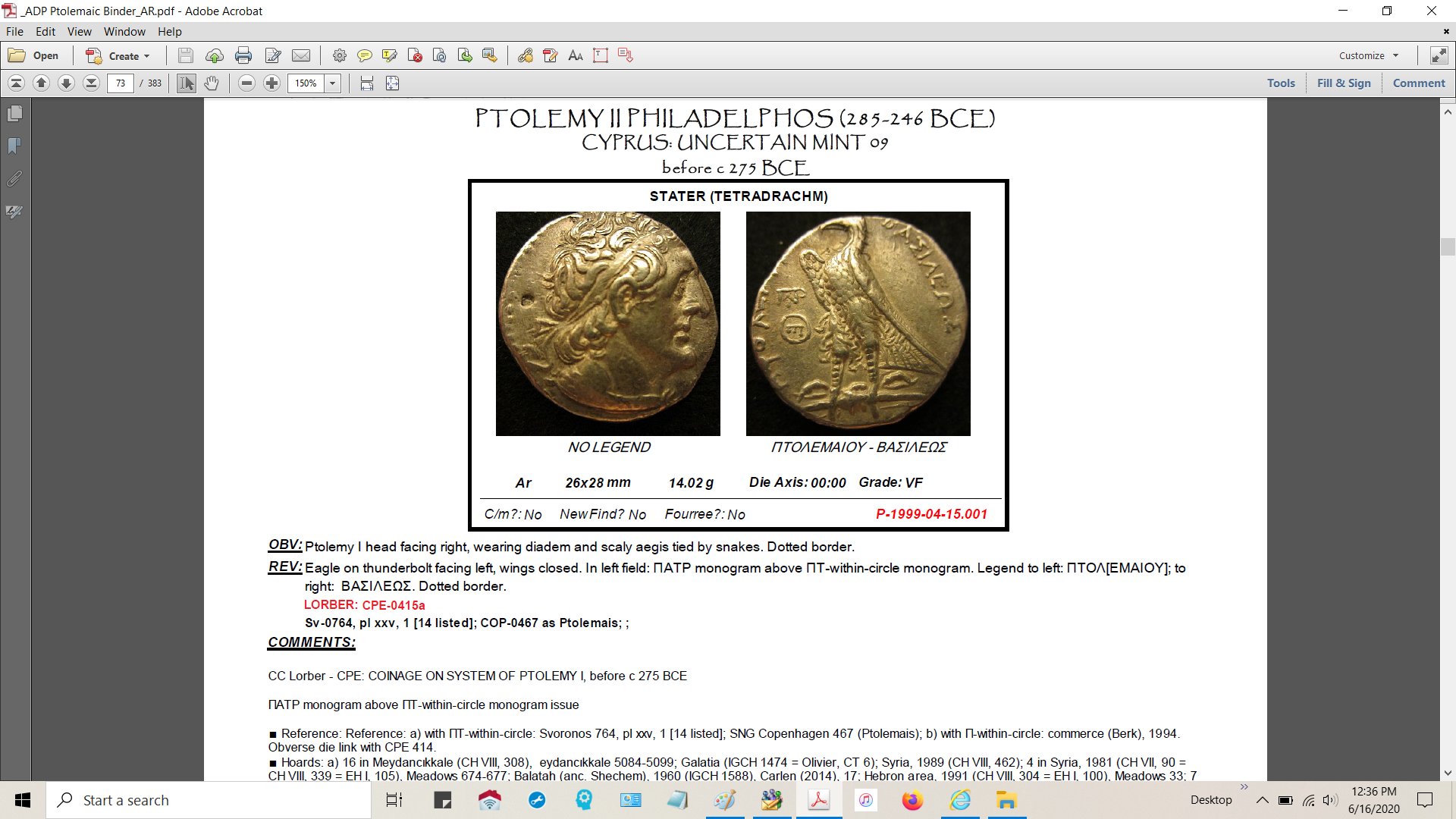Select the Hand pan tool
The width and height of the screenshot is (1456, 819).
pyautogui.click(x=212, y=83)
